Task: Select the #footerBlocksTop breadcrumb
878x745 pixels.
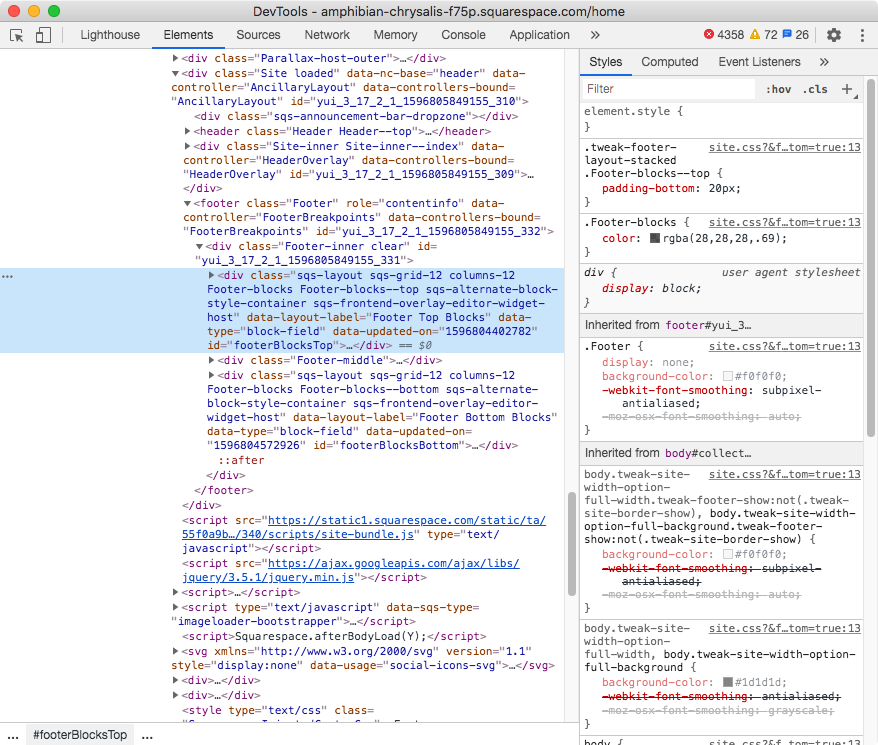Action: [x=80, y=735]
